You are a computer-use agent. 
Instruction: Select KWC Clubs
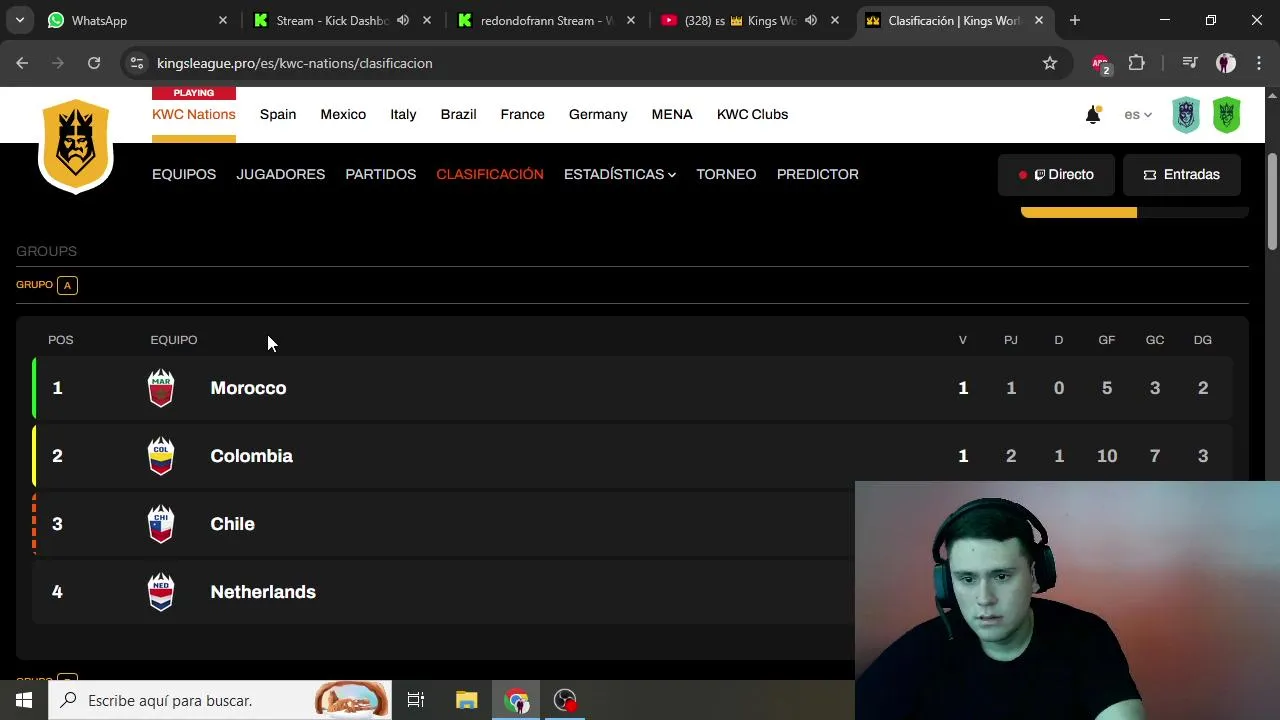click(753, 114)
